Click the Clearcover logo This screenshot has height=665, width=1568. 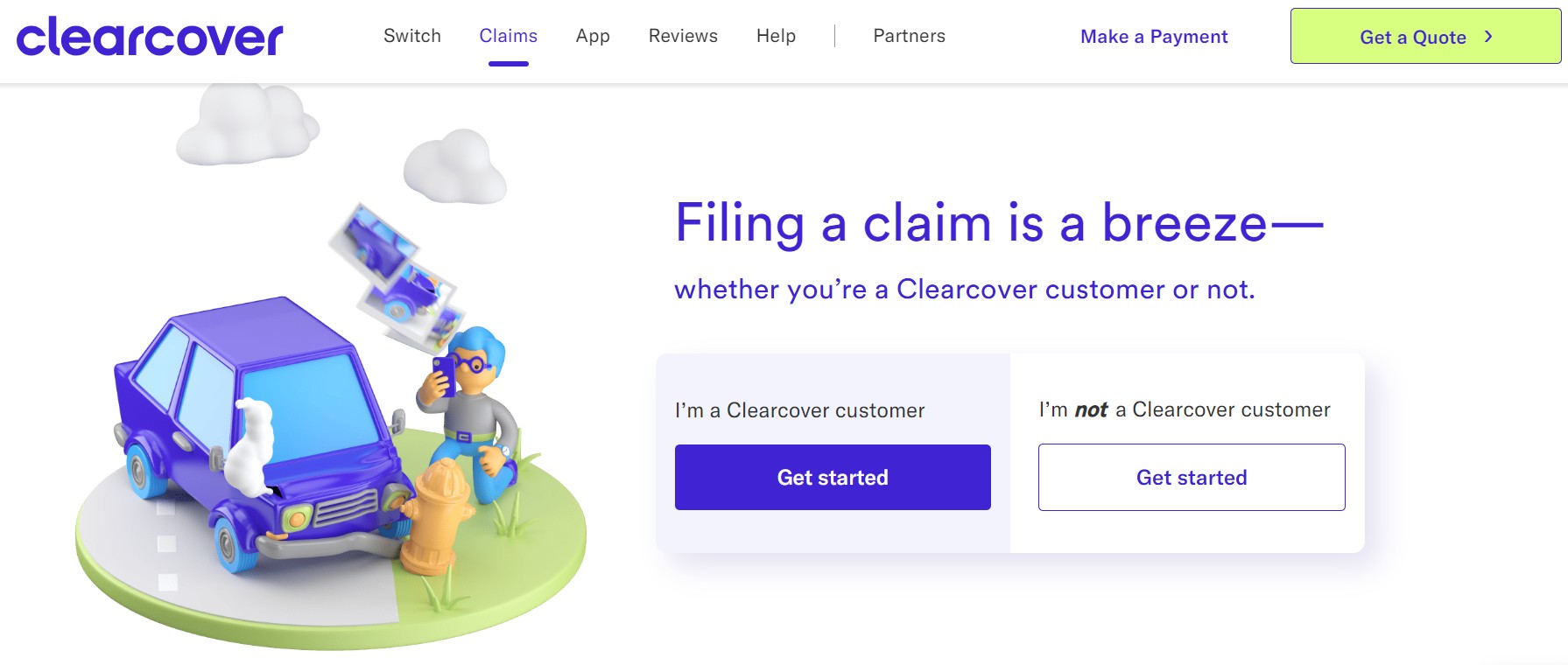(149, 36)
